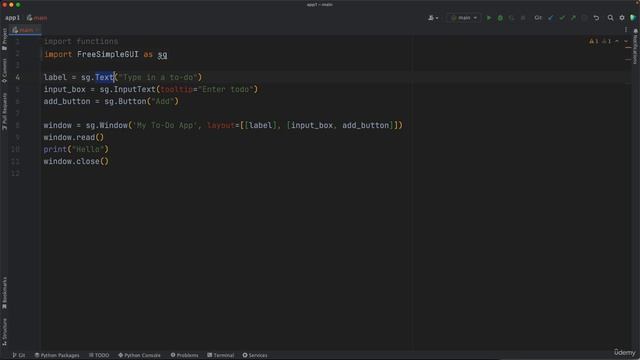
Task: Click Git Commit green checkmark
Action: pos(562,18)
